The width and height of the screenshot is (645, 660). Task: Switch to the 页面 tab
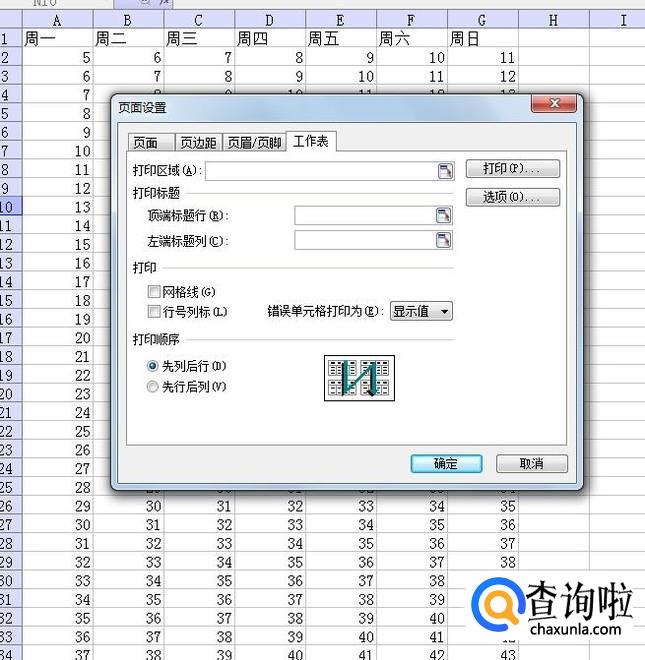click(x=151, y=143)
